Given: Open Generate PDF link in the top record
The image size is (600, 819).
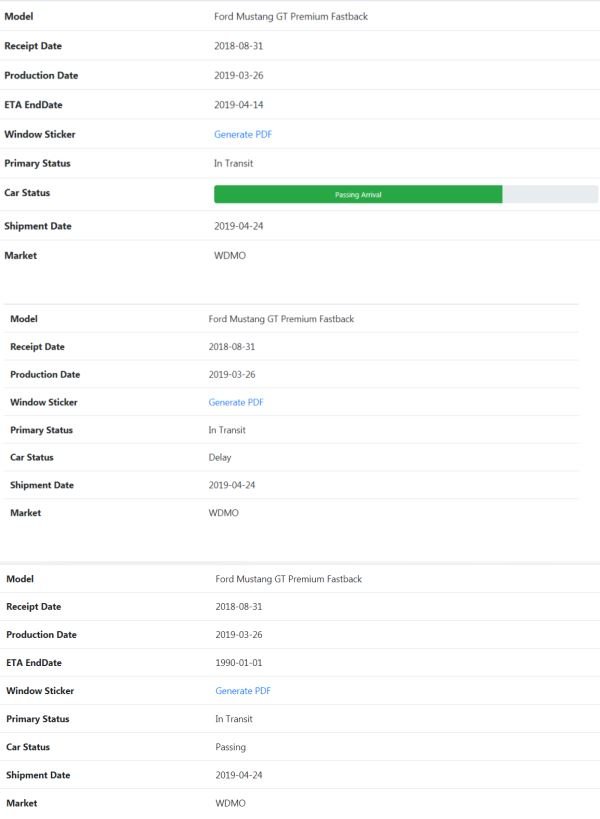Looking at the screenshot, I should click(243, 135).
